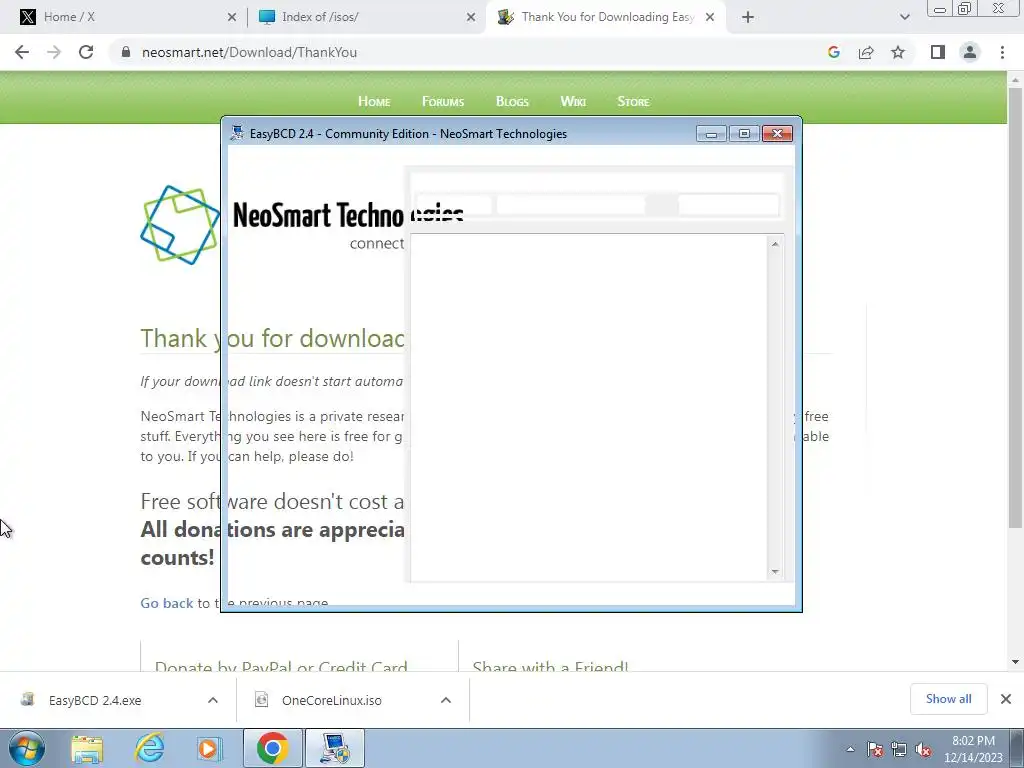Click page scrollbar down arrow
This screenshot has width=1024, height=768.
[1015, 662]
